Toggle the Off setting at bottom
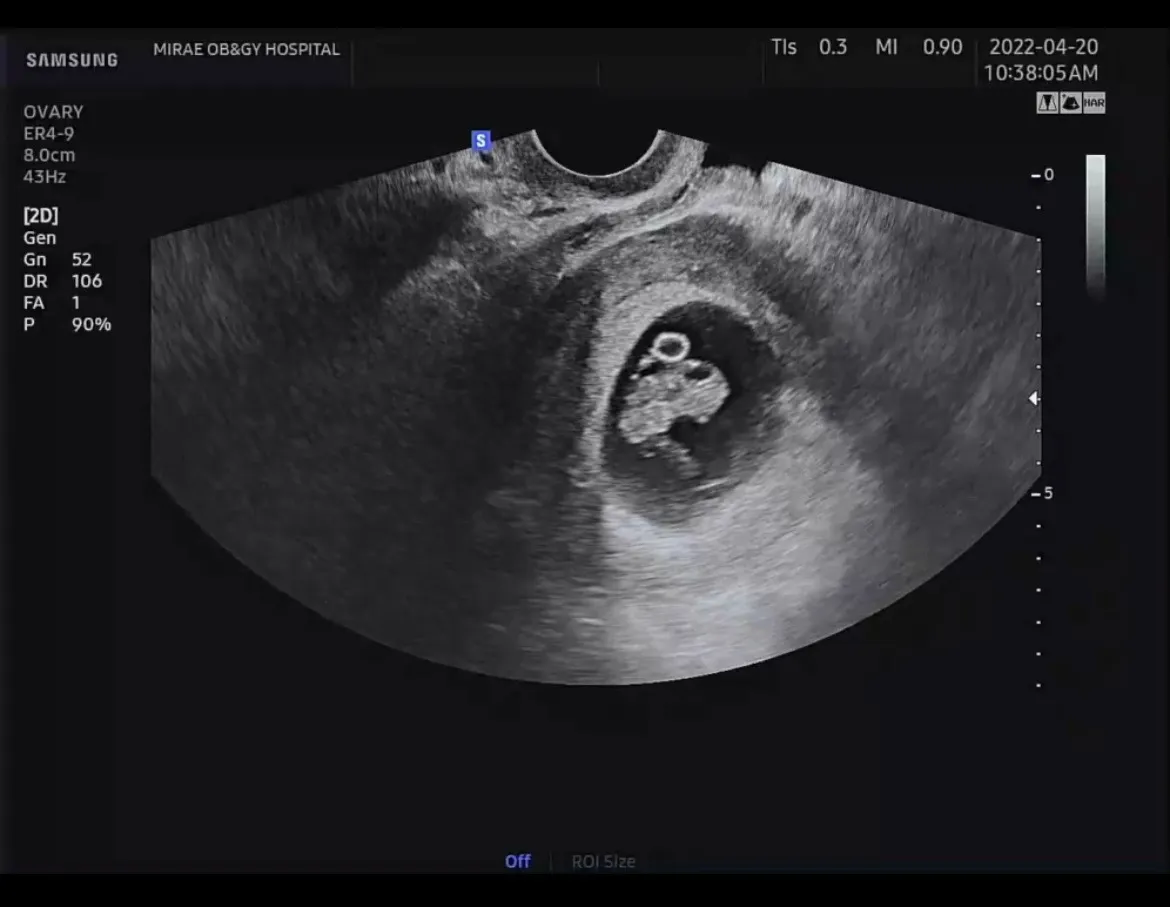This screenshot has width=1170, height=907. (517, 862)
